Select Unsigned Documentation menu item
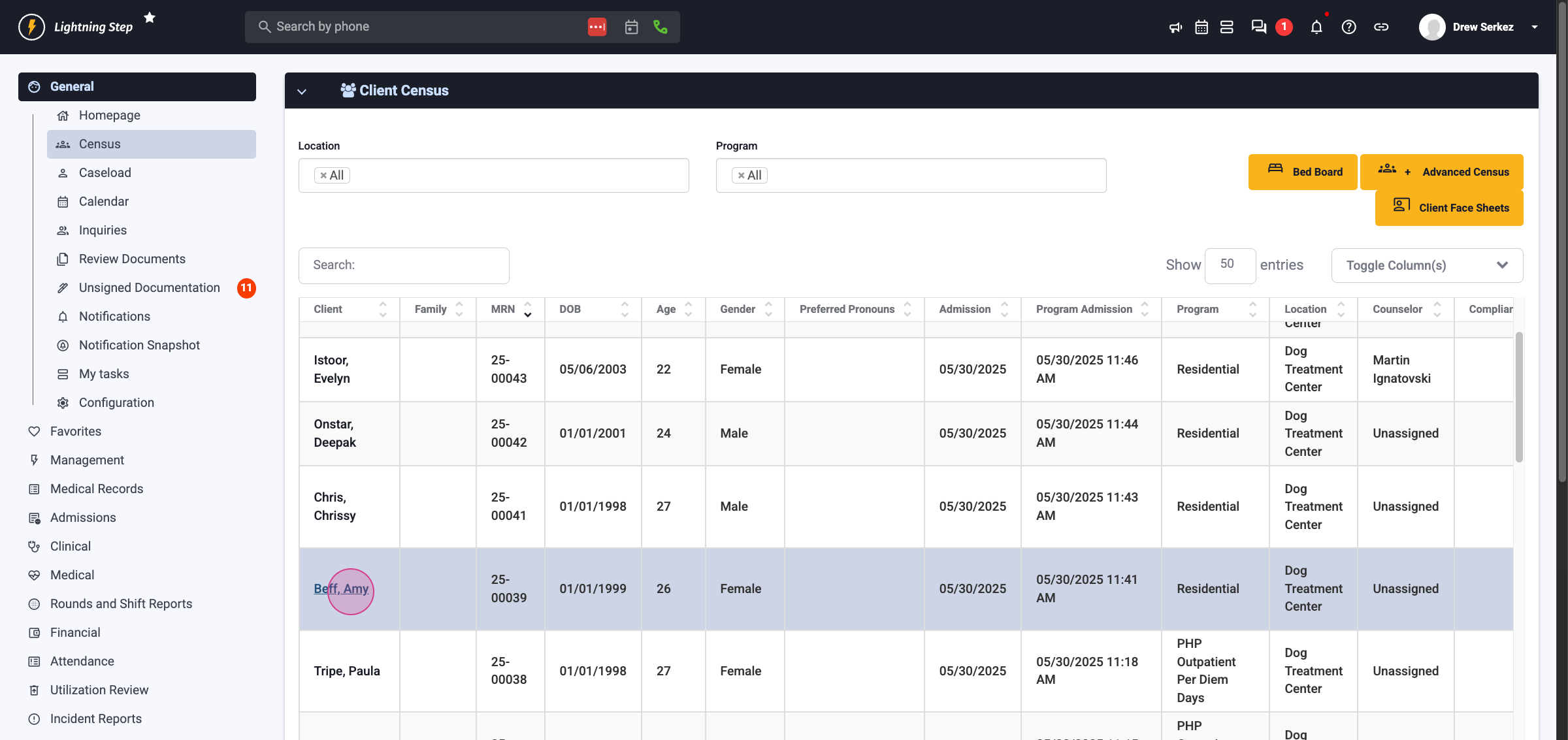 (x=149, y=287)
